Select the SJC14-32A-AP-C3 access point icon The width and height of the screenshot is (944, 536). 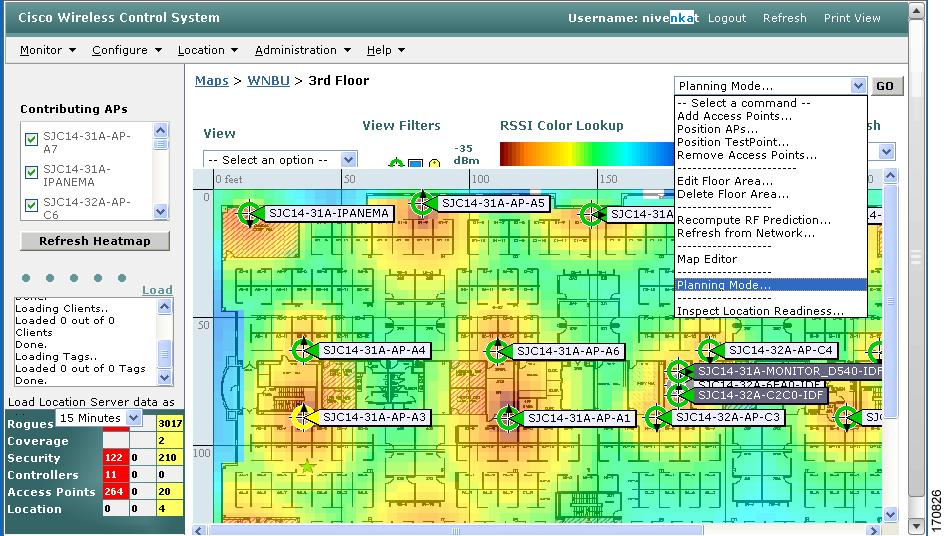[x=656, y=417]
